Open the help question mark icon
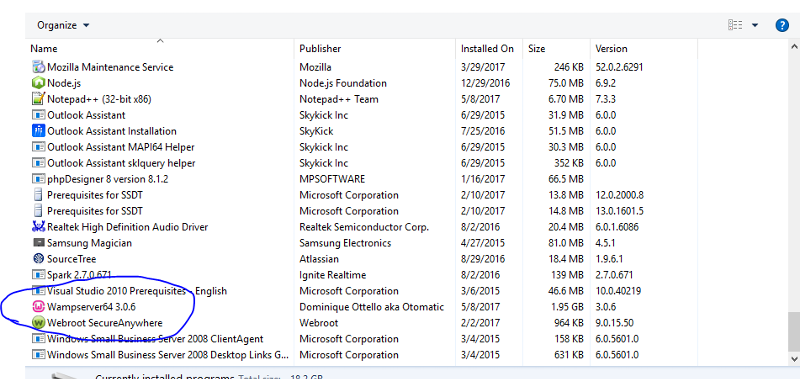800x379 pixels. pos(782,25)
